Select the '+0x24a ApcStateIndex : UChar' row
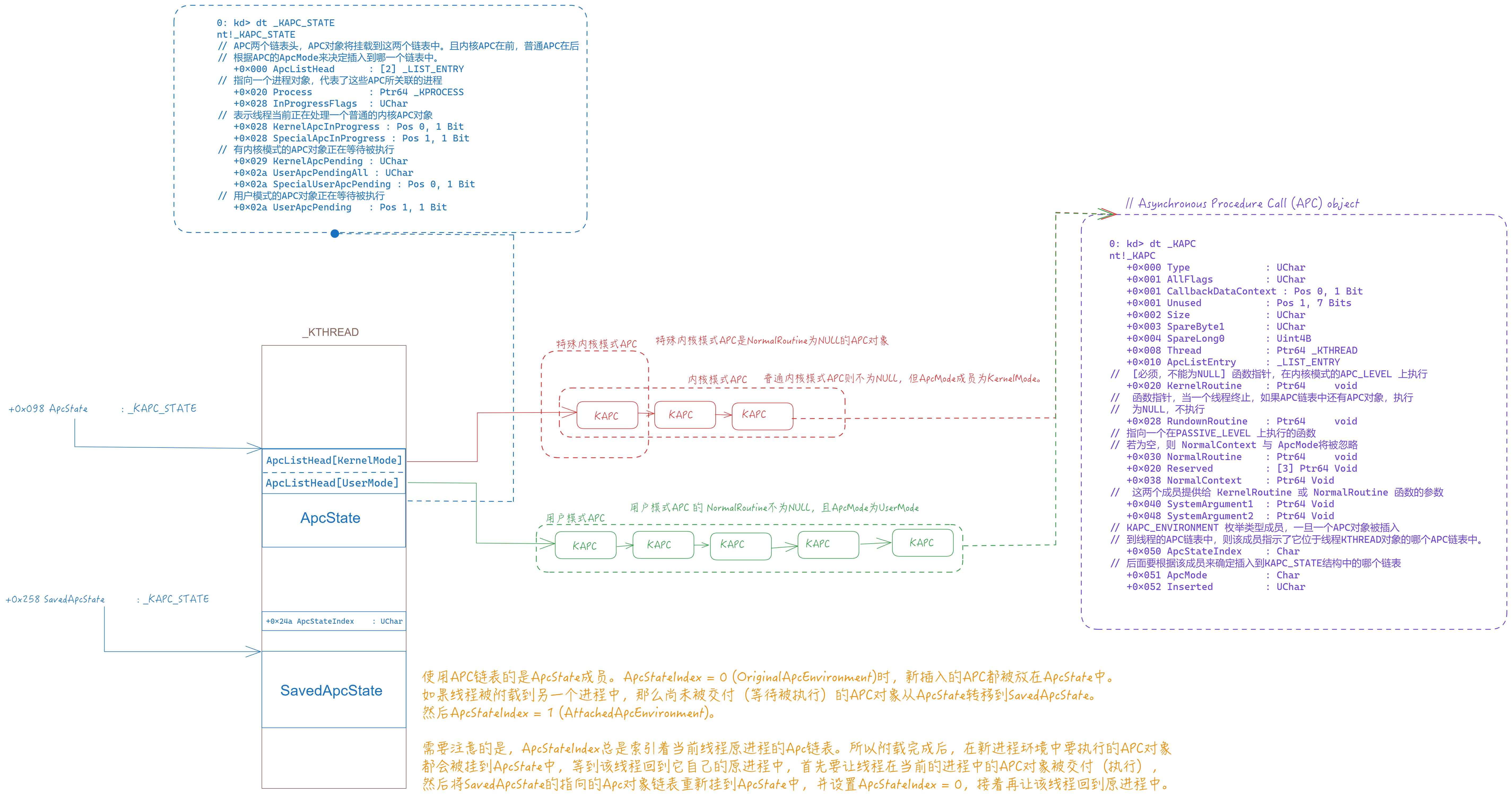 [x=334, y=621]
